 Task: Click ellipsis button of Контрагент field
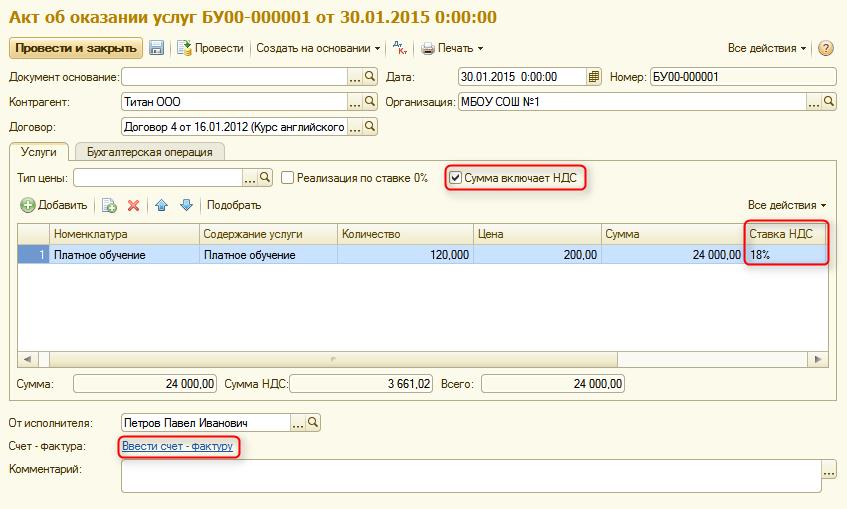pos(355,102)
